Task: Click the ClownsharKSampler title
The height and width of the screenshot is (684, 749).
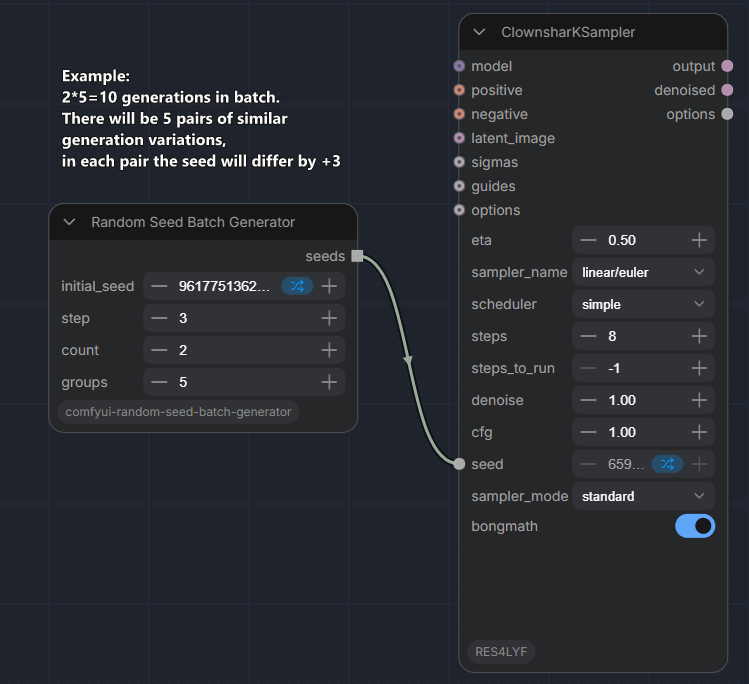Action: (x=568, y=32)
